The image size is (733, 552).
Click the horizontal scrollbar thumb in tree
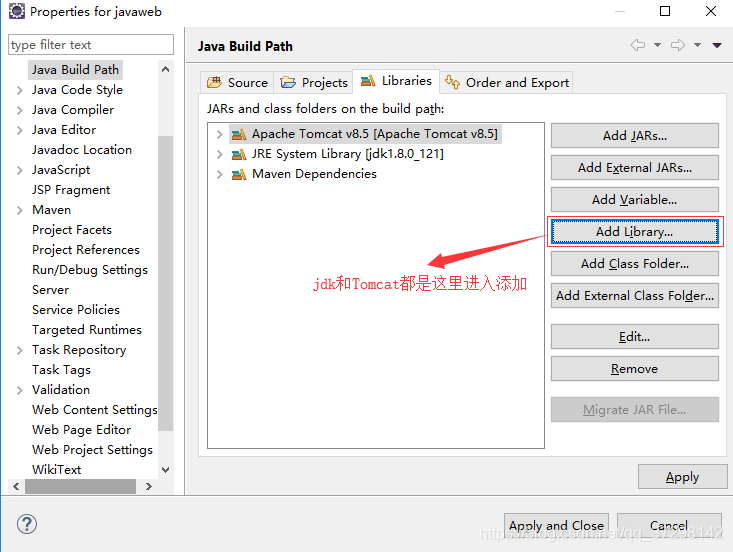pos(80,487)
